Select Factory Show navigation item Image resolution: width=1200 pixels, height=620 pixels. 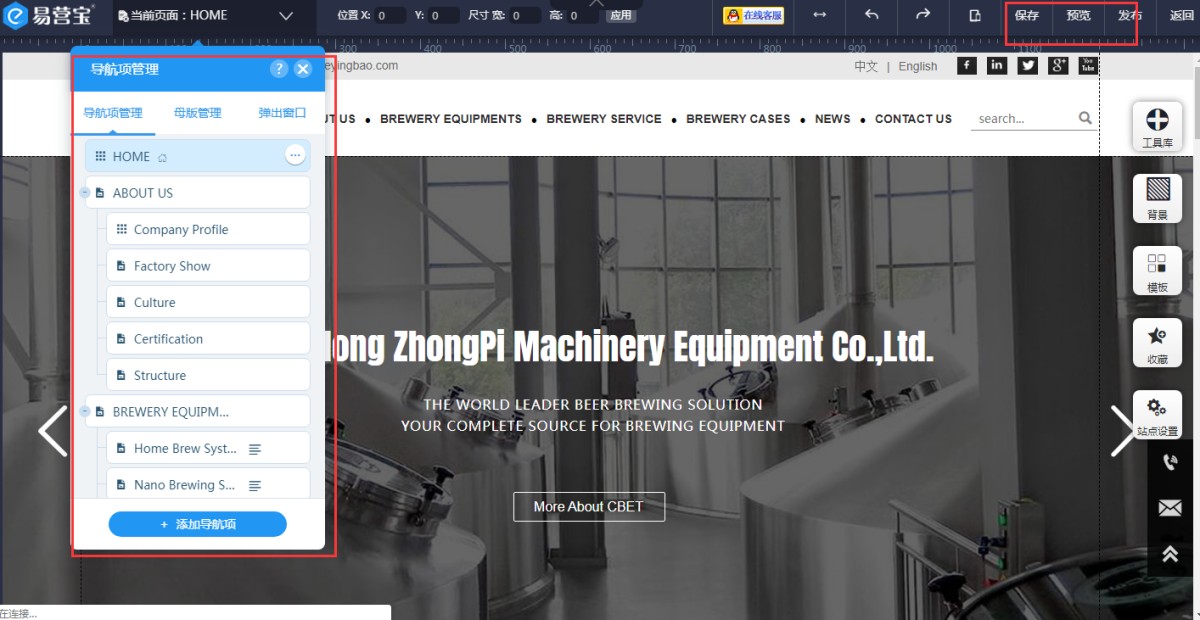[x=208, y=266]
